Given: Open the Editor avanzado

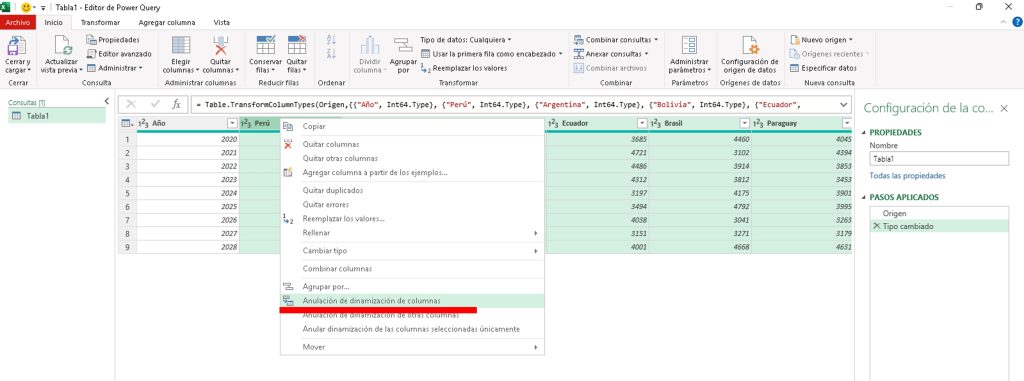Looking at the screenshot, I should (119, 54).
